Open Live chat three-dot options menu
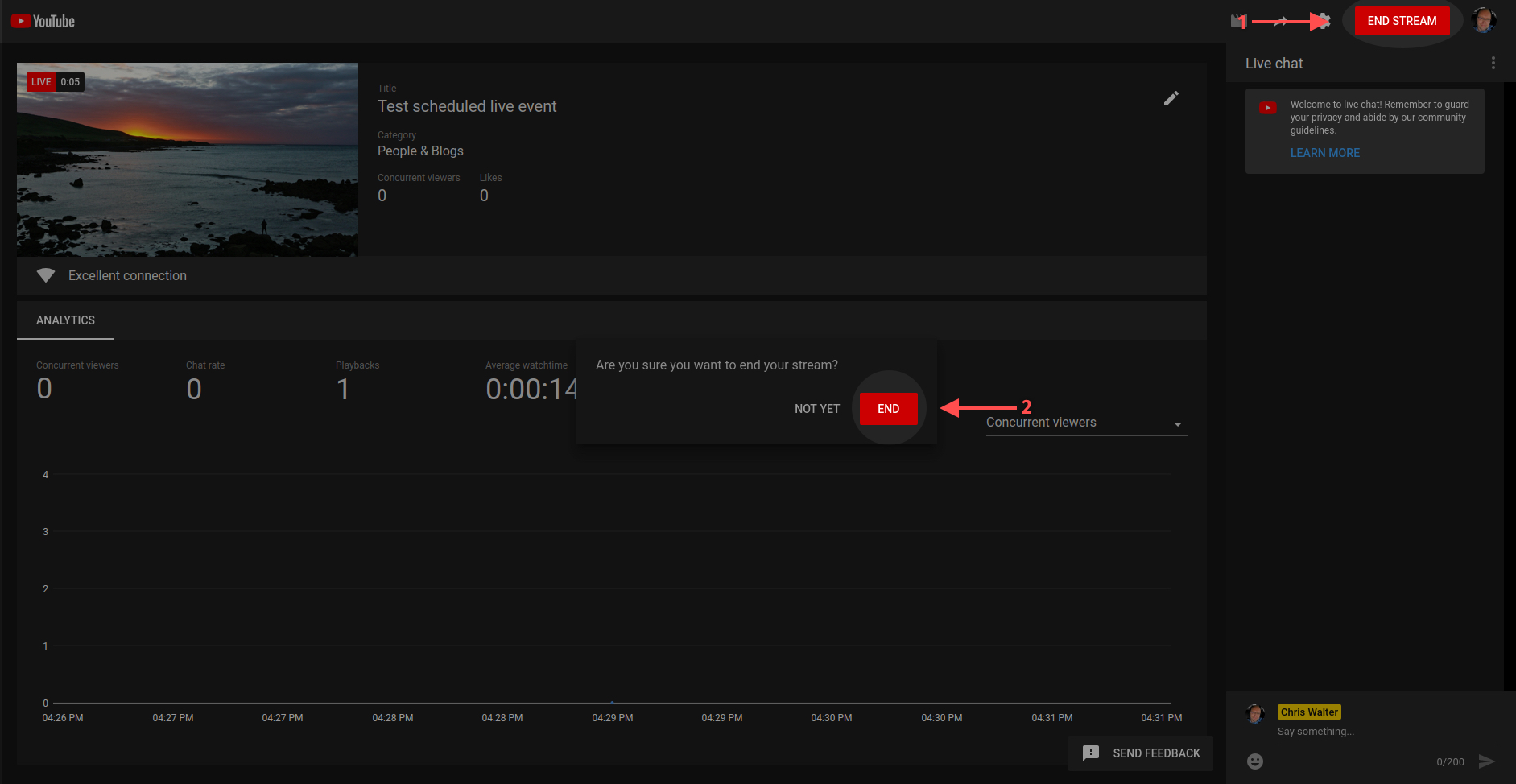Screen dimensions: 1516x784 coord(1493,64)
